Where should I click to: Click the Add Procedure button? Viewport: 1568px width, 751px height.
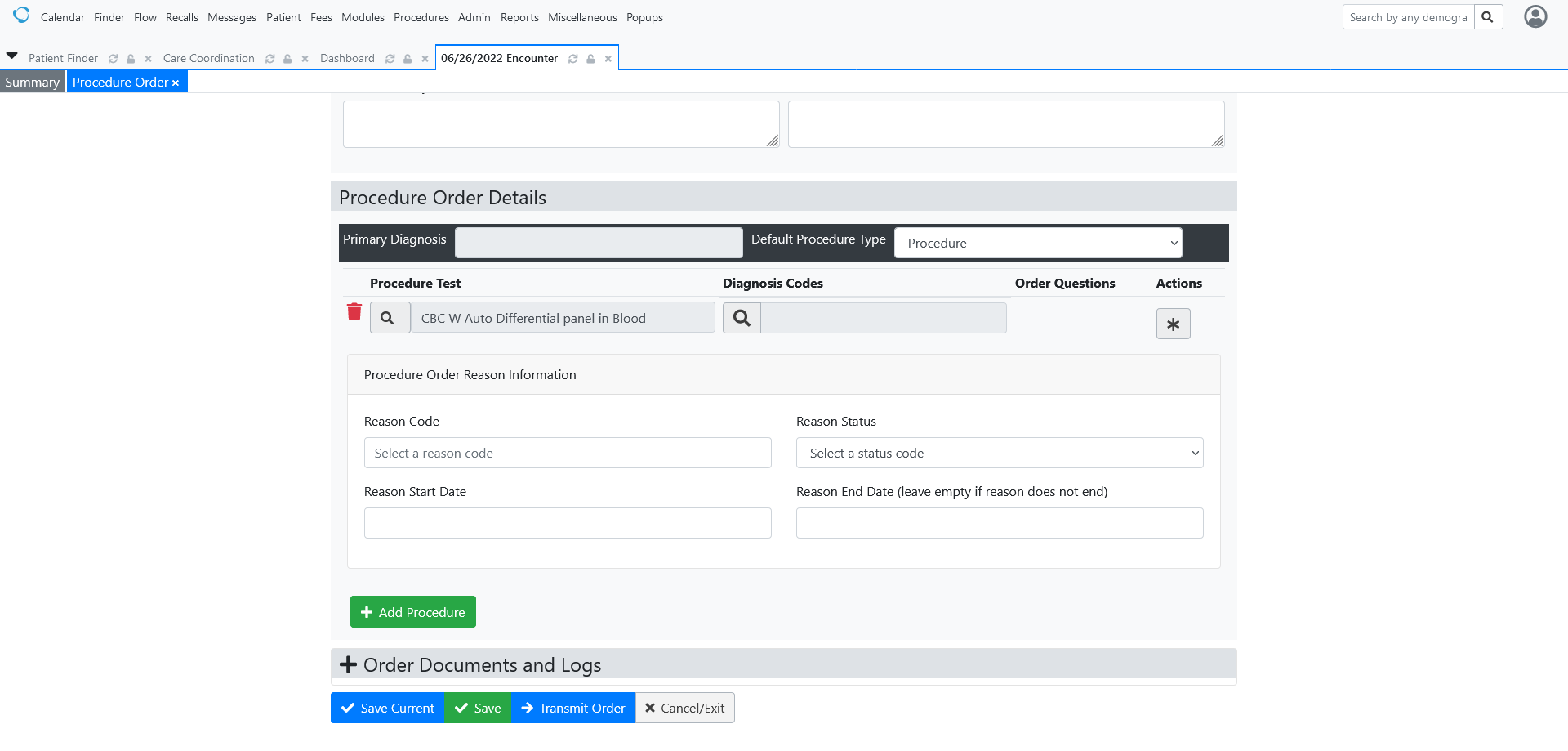(412, 611)
